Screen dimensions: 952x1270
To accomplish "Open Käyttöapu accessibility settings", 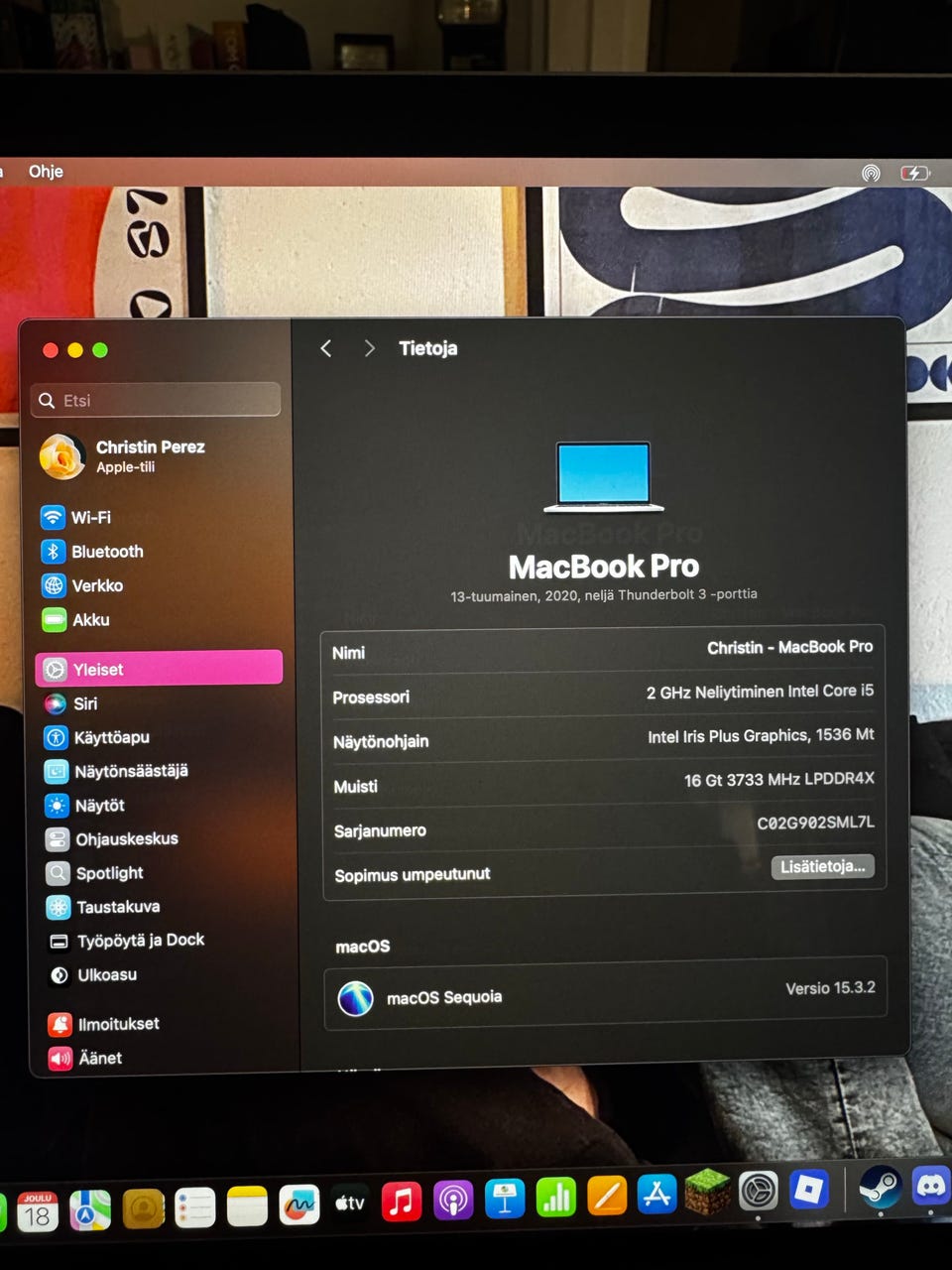I will [97, 737].
